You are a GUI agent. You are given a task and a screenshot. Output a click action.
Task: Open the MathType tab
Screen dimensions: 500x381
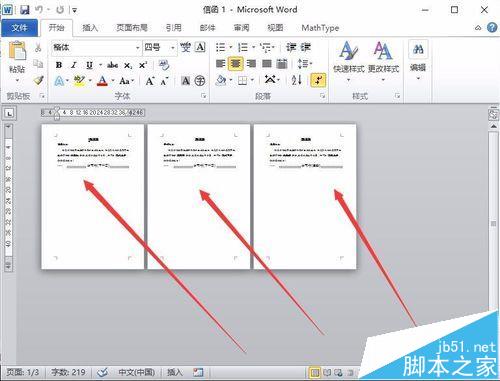(320, 28)
